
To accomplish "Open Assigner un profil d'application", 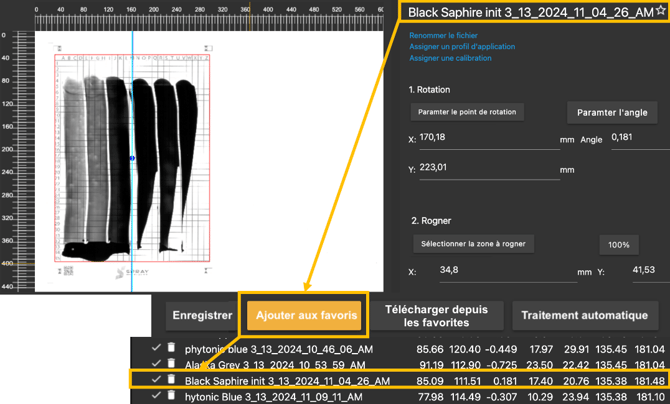I will click(462, 47).
